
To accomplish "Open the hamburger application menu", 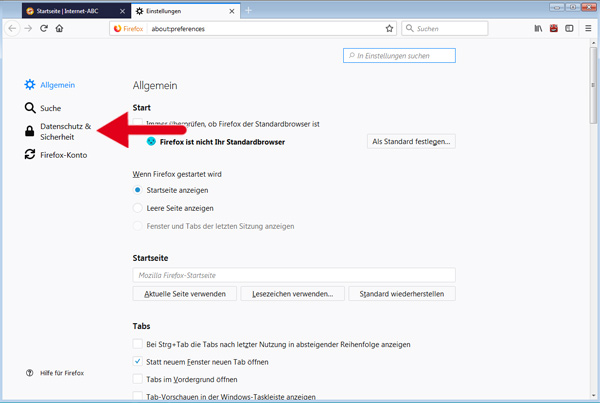I will click(x=588, y=29).
